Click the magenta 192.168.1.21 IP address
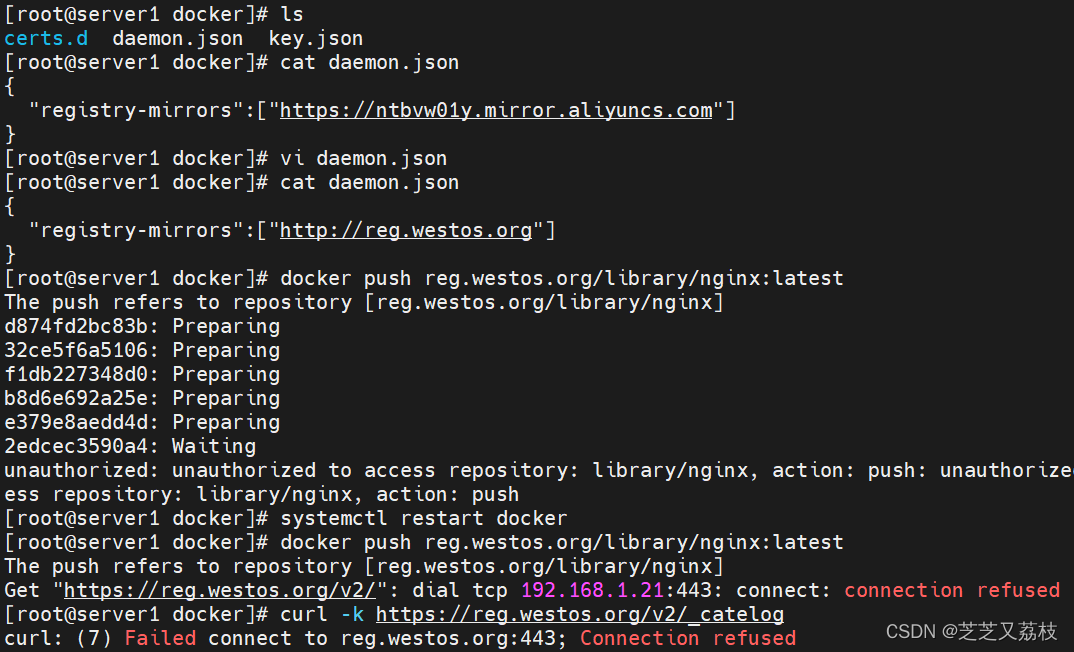This screenshot has height=652, width=1074. pyautogui.click(x=592, y=590)
